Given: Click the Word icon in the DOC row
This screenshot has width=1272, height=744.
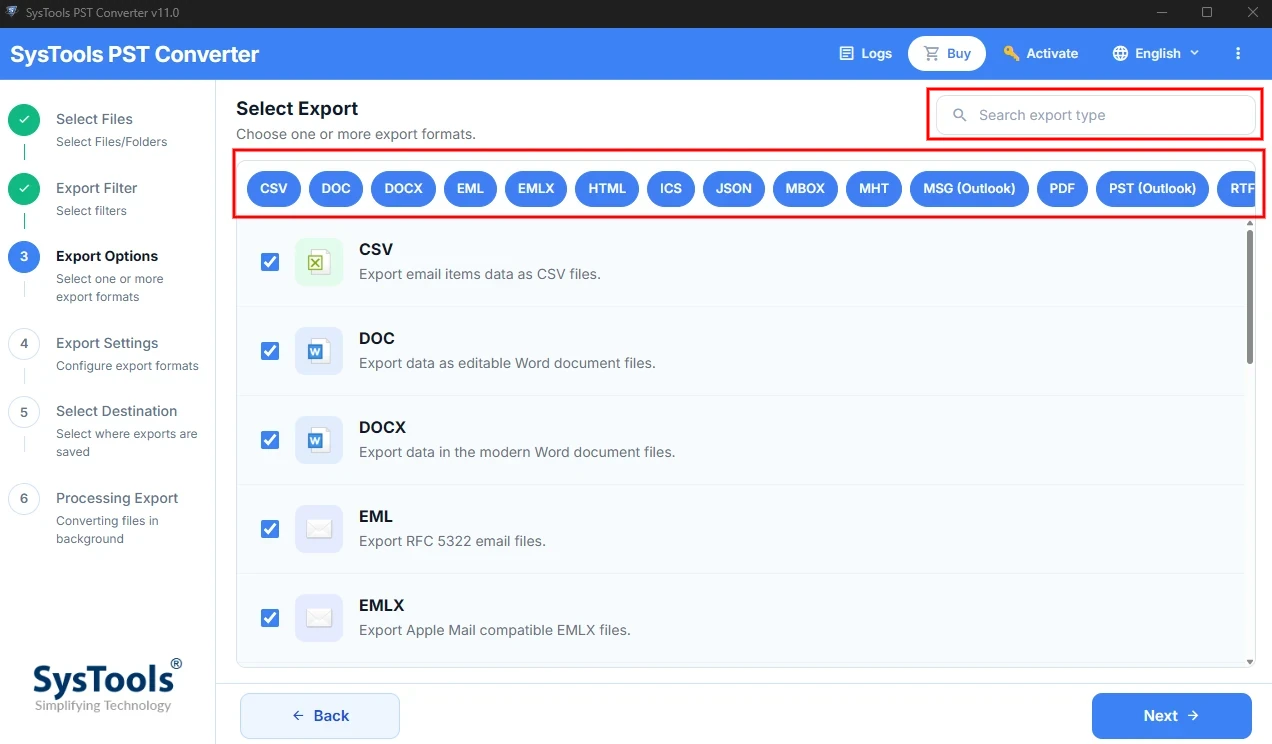Looking at the screenshot, I should 319,351.
